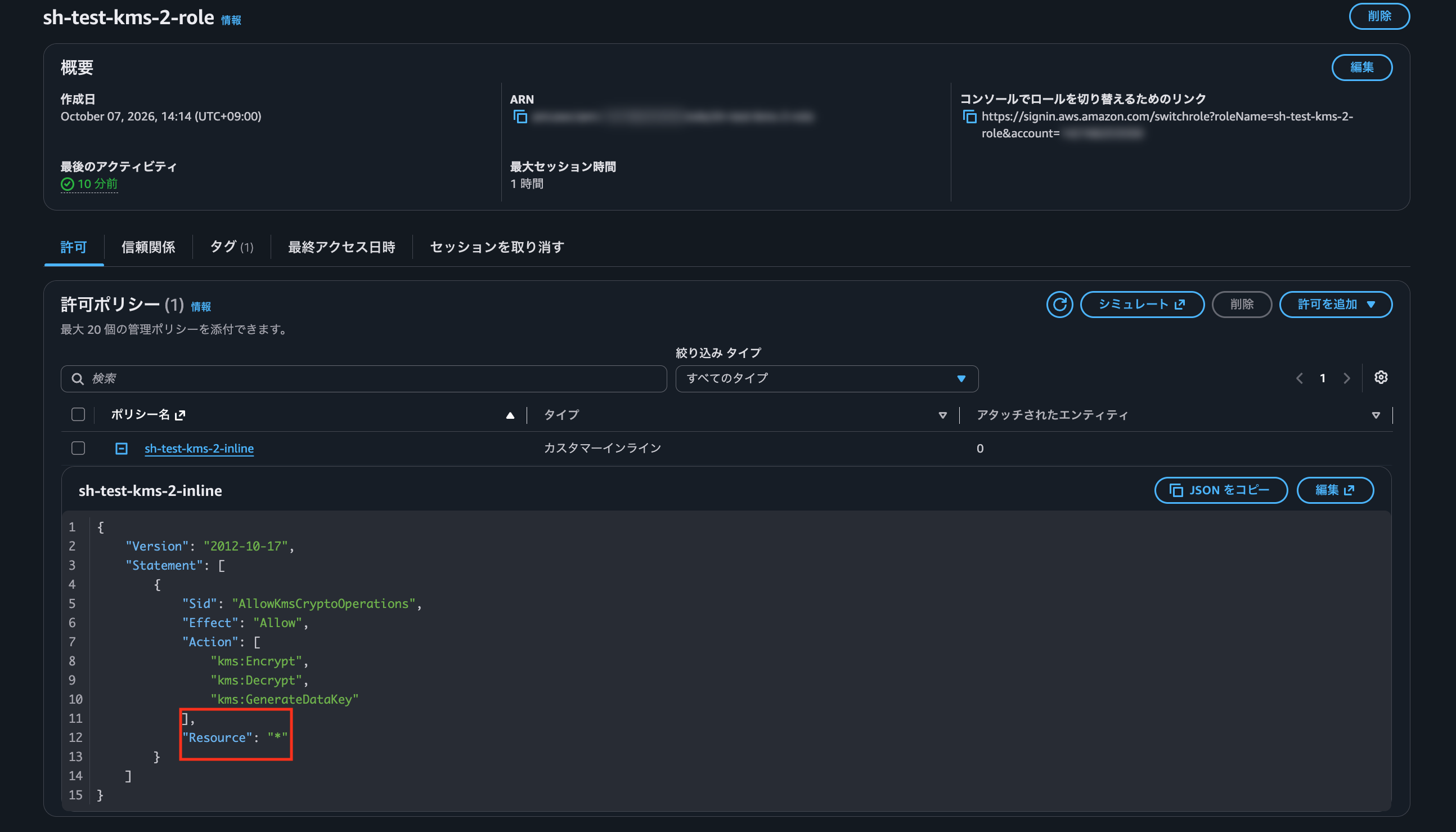1456x832 pixels.
Task: Click the role 削除 button at top
Action: (1379, 16)
